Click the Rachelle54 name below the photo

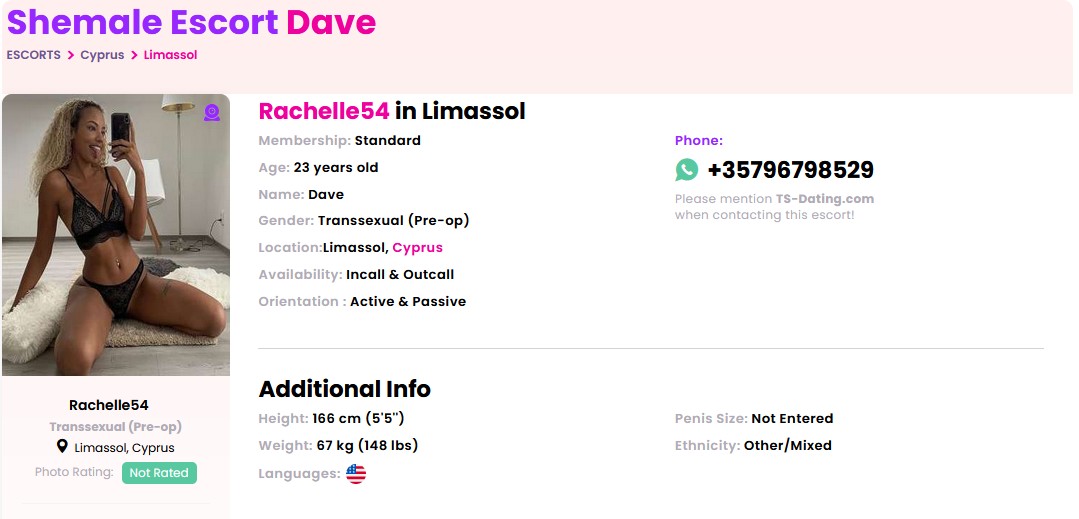pos(109,405)
